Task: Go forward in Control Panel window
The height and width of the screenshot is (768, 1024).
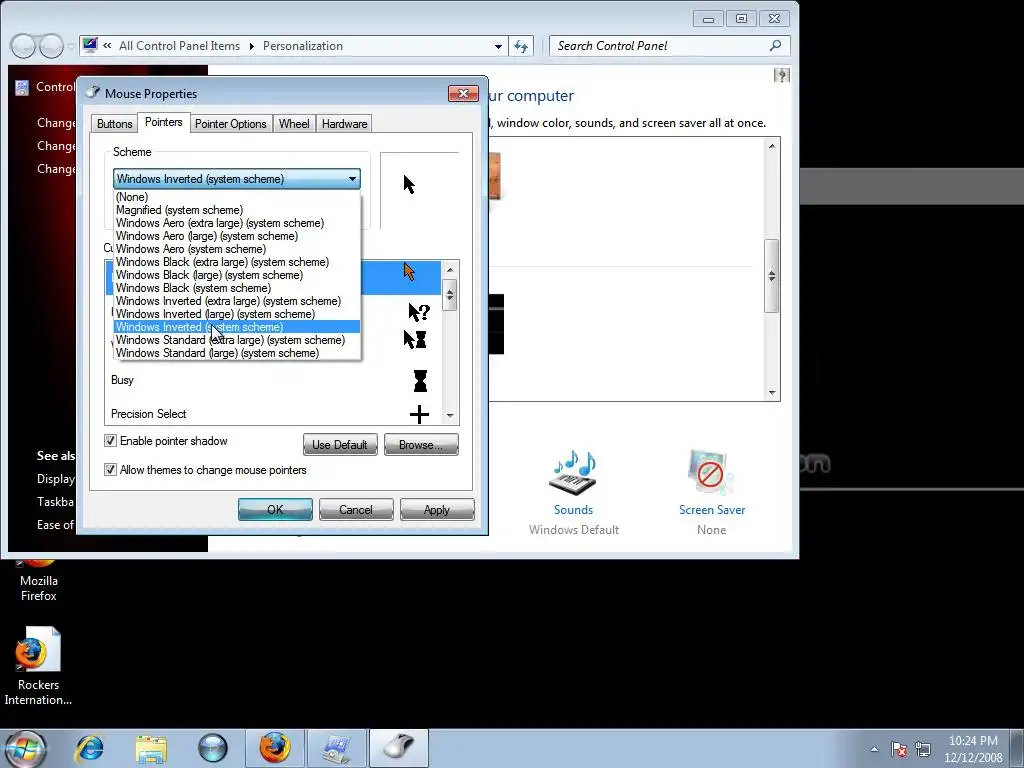Action: 51,46
